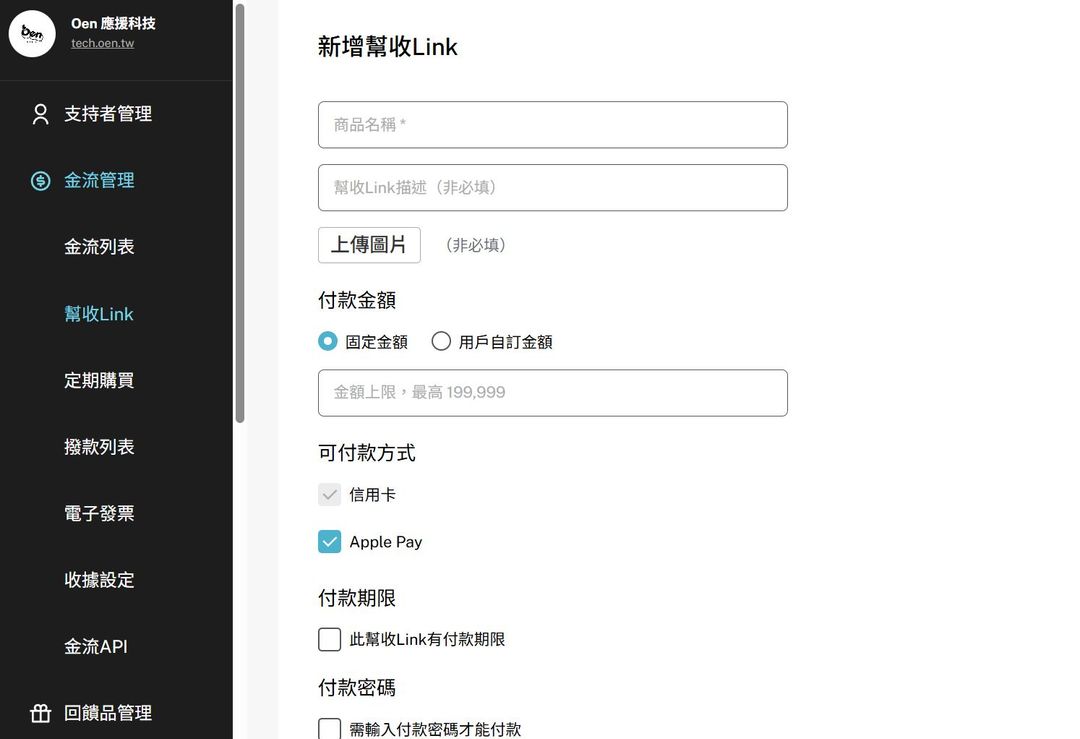The width and height of the screenshot is (1080, 739).
Task: Open 回饋品管理 via the gift icon
Action: 39,713
